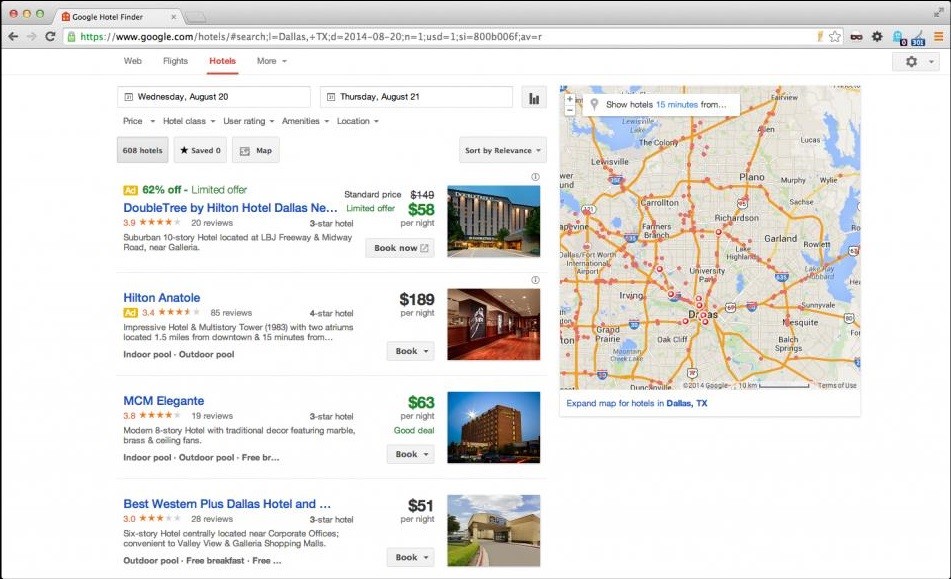Image resolution: width=951 pixels, height=579 pixels.
Task: Open the MCM Elegante hotel link
Action: 164,401
